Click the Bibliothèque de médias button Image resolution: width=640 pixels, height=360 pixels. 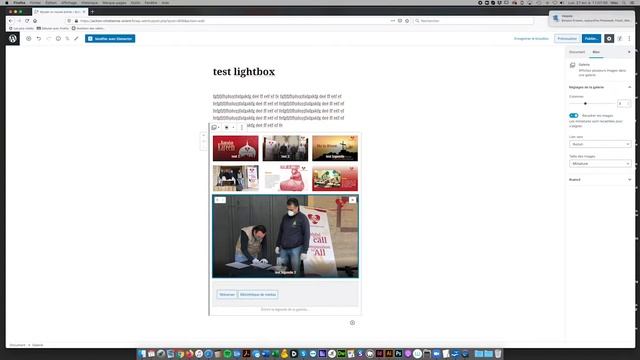pos(258,294)
